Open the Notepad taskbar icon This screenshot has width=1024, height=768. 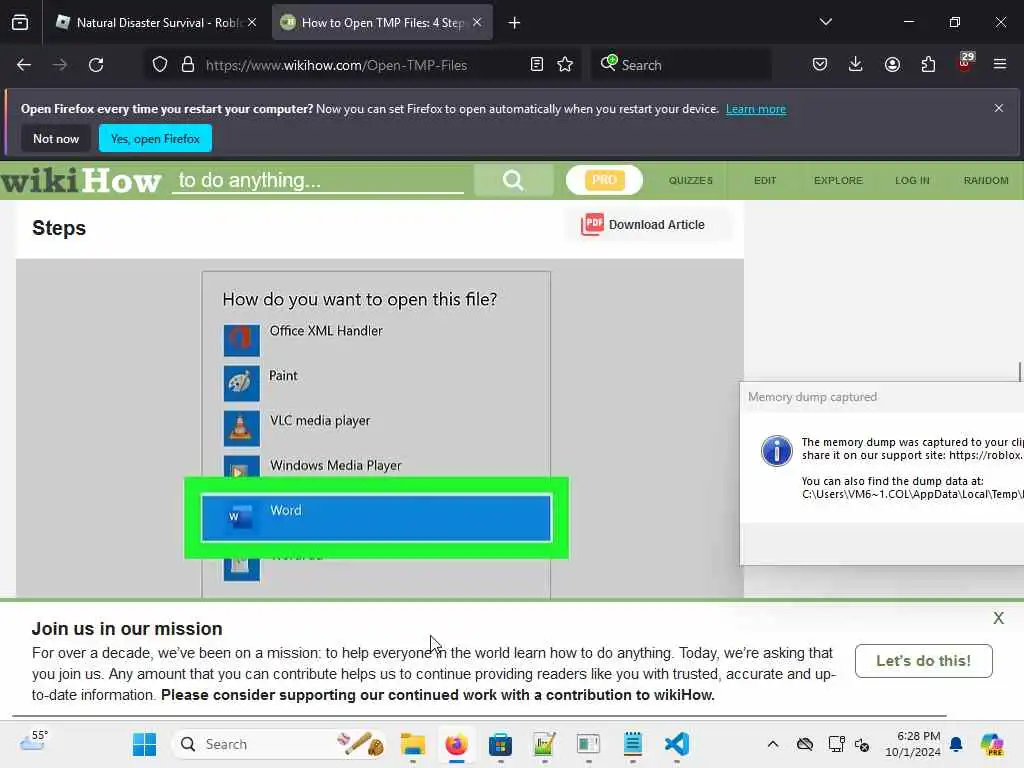[633, 744]
